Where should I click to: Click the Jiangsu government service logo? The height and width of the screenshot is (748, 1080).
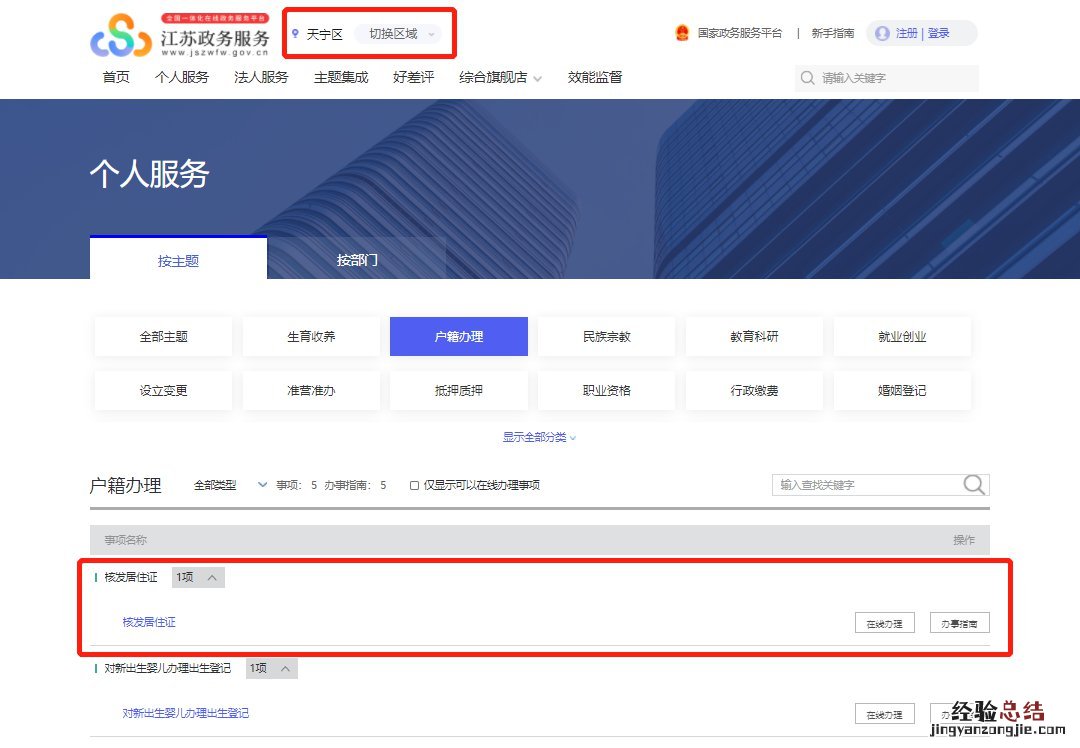coord(180,36)
